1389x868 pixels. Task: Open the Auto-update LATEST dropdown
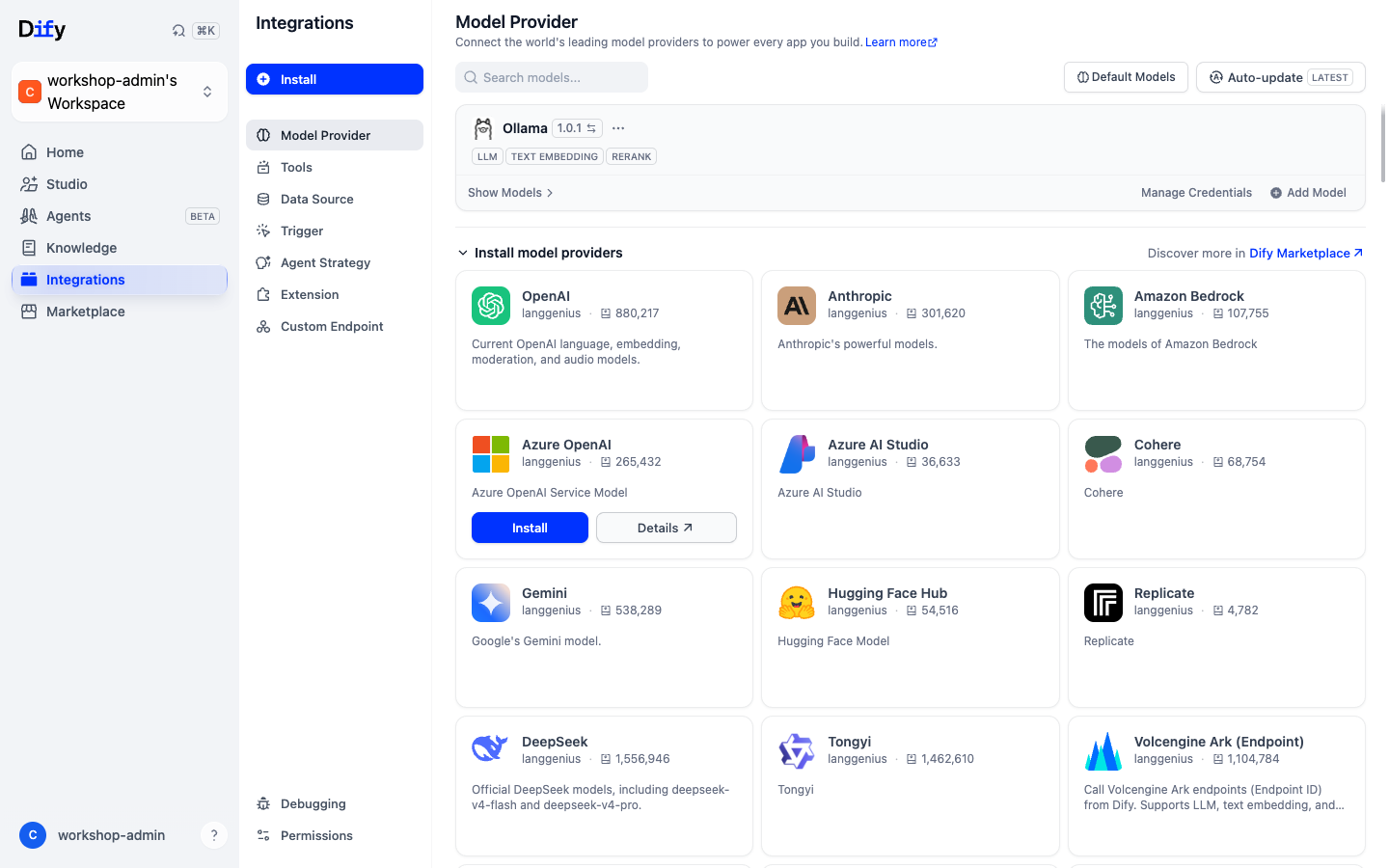(1281, 77)
